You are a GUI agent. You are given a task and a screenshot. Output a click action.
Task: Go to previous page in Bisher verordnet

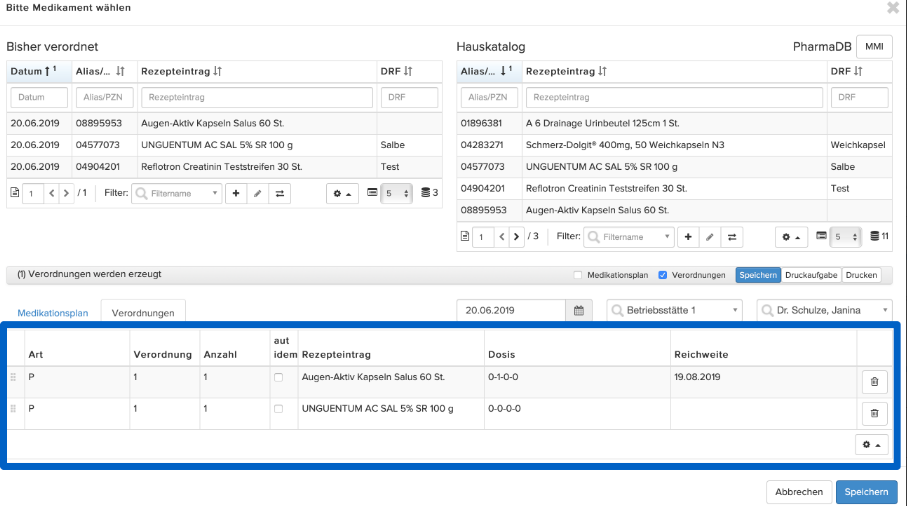tap(51, 193)
